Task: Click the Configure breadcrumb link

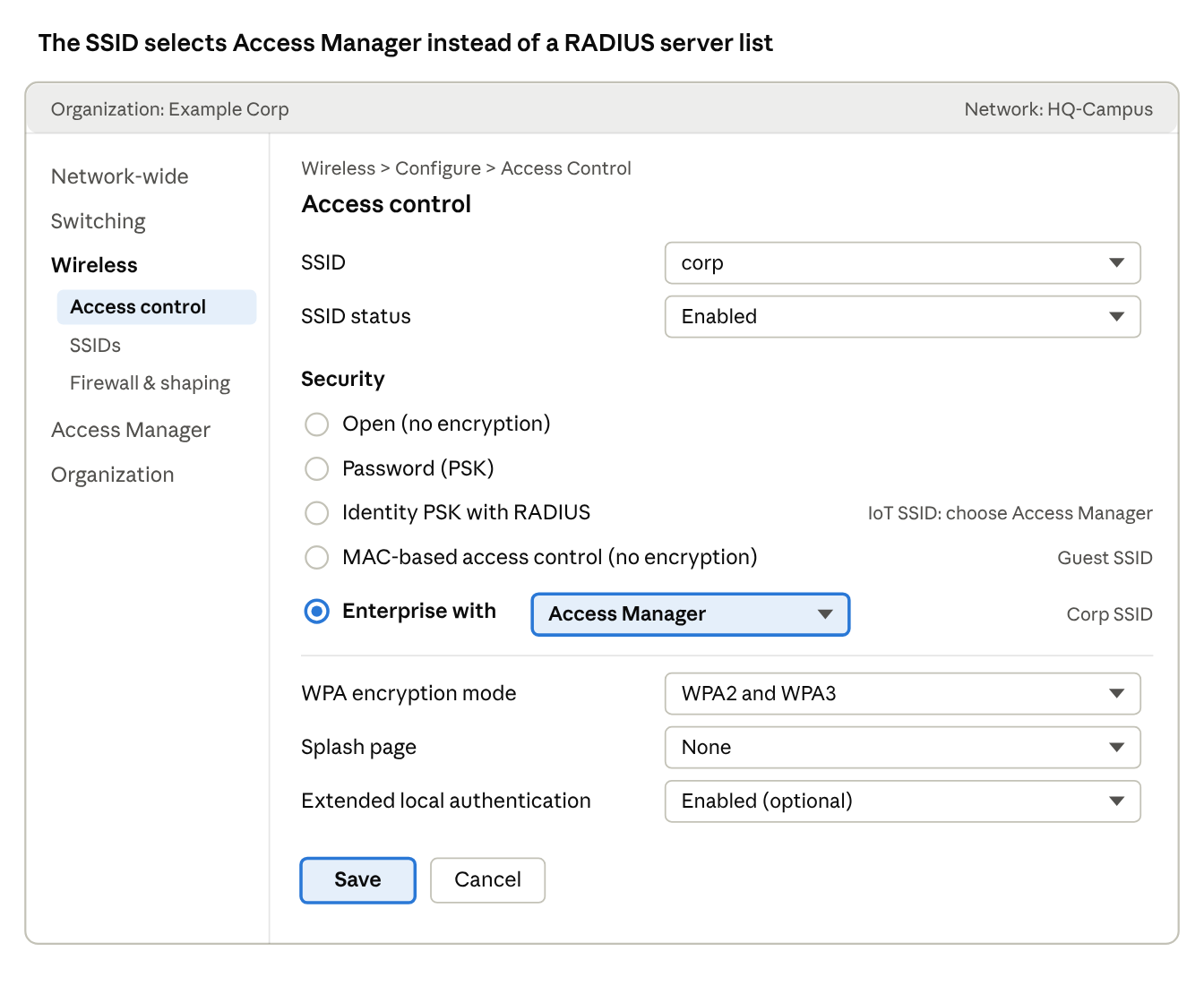Action: pyautogui.click(x=438, y=168)
